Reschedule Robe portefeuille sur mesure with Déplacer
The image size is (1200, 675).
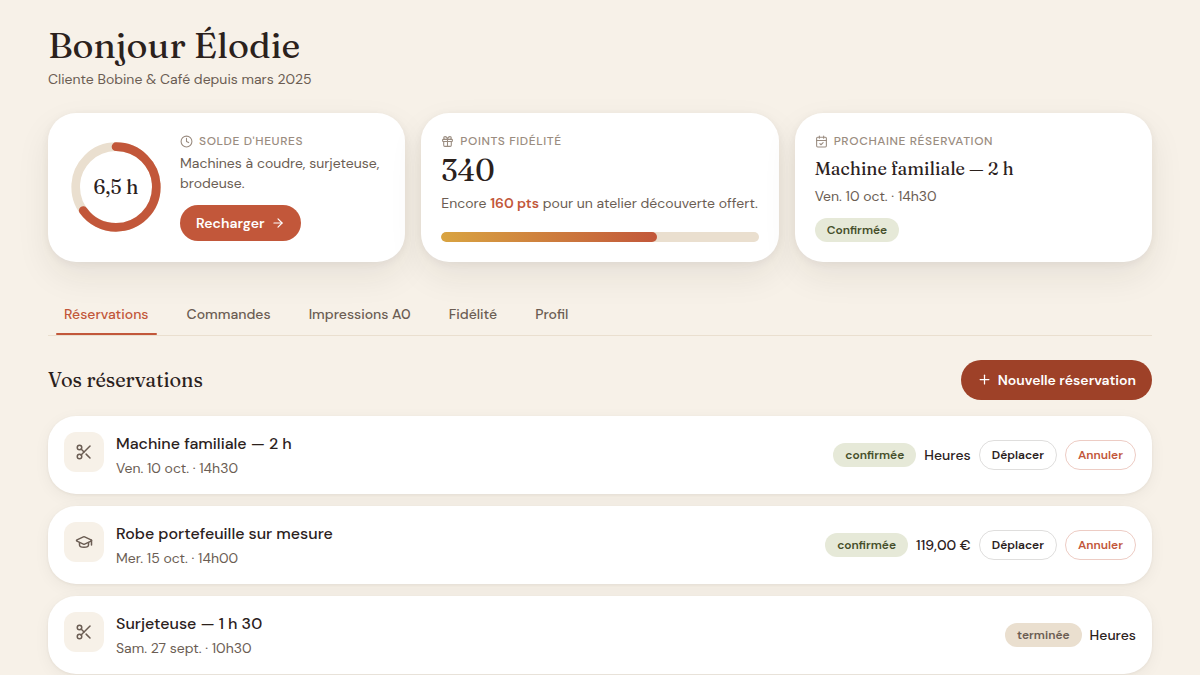pyautogui.click(x=1017, y=545)
